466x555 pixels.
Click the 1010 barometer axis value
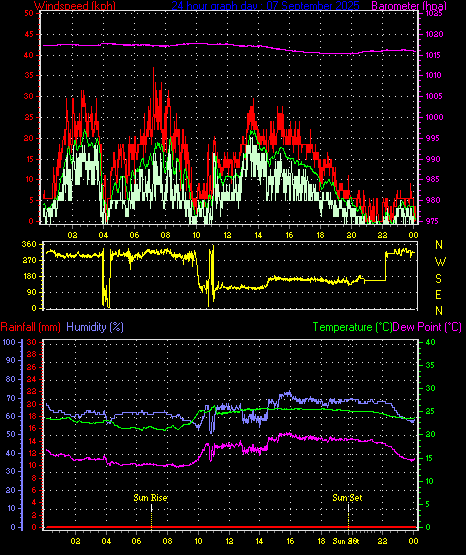[x=434, y=75]
